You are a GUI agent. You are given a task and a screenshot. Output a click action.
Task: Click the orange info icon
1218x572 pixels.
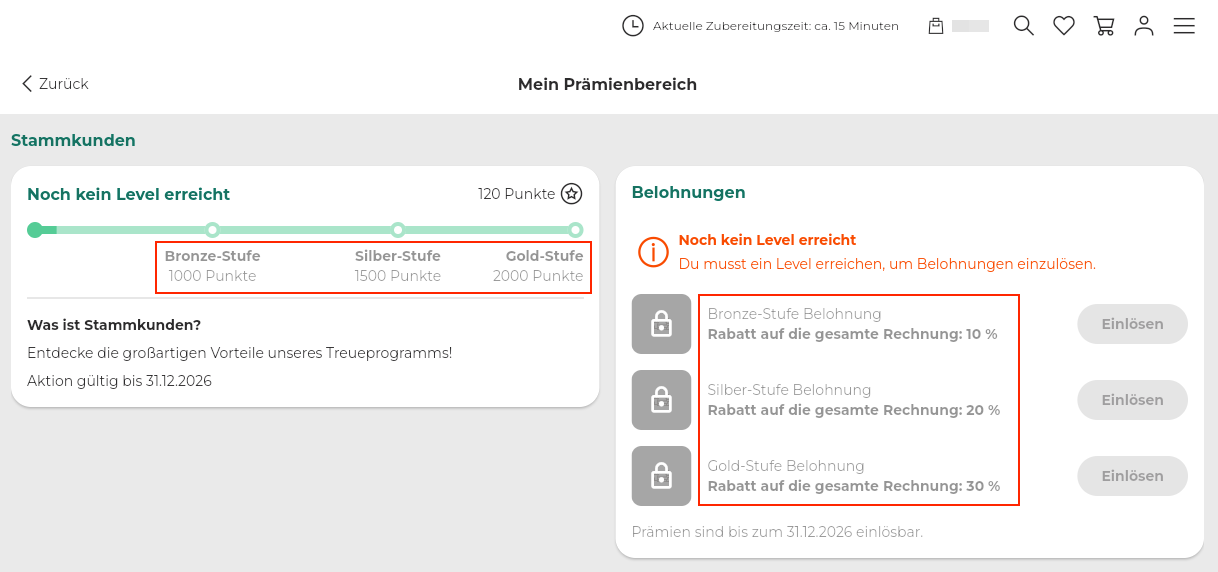click(653, 252)
